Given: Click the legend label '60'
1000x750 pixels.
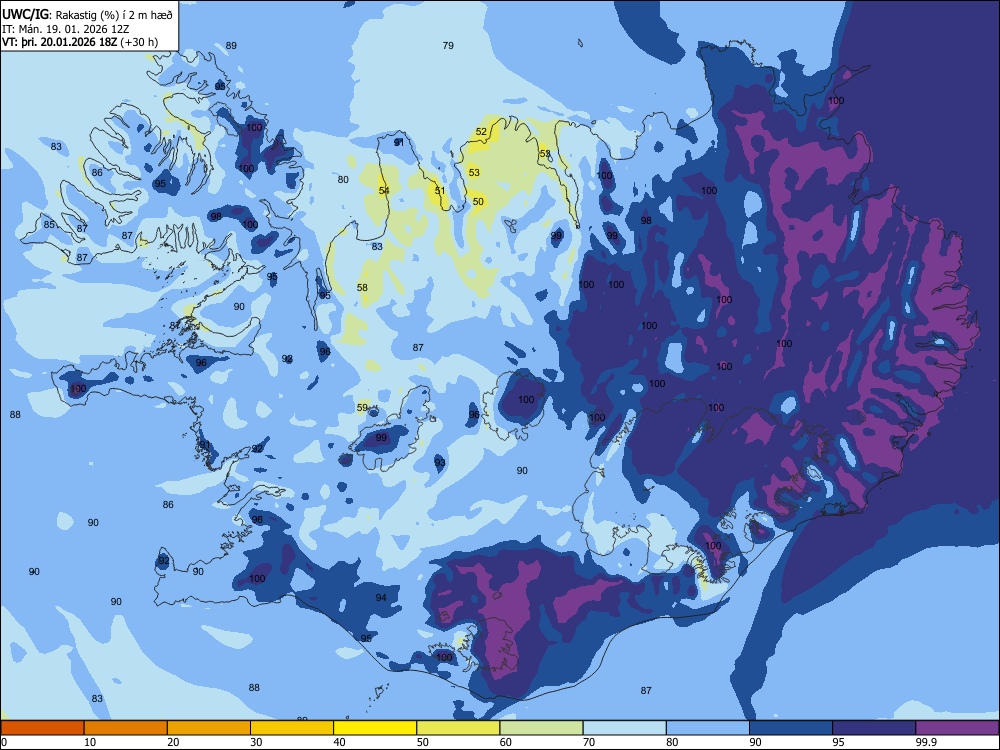Looking at the screenshot, I should (x=506, y=742).
